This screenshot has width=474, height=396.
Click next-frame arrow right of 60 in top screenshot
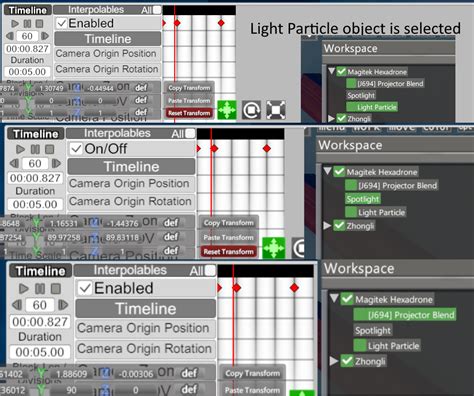(44, 36)
